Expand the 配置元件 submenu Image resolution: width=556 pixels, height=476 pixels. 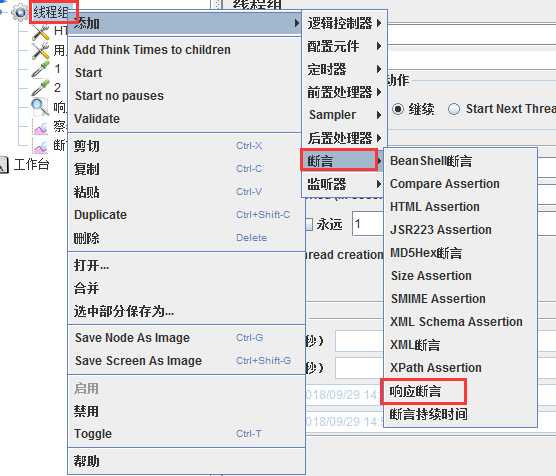pyautogui.click(x=344, y=46)
